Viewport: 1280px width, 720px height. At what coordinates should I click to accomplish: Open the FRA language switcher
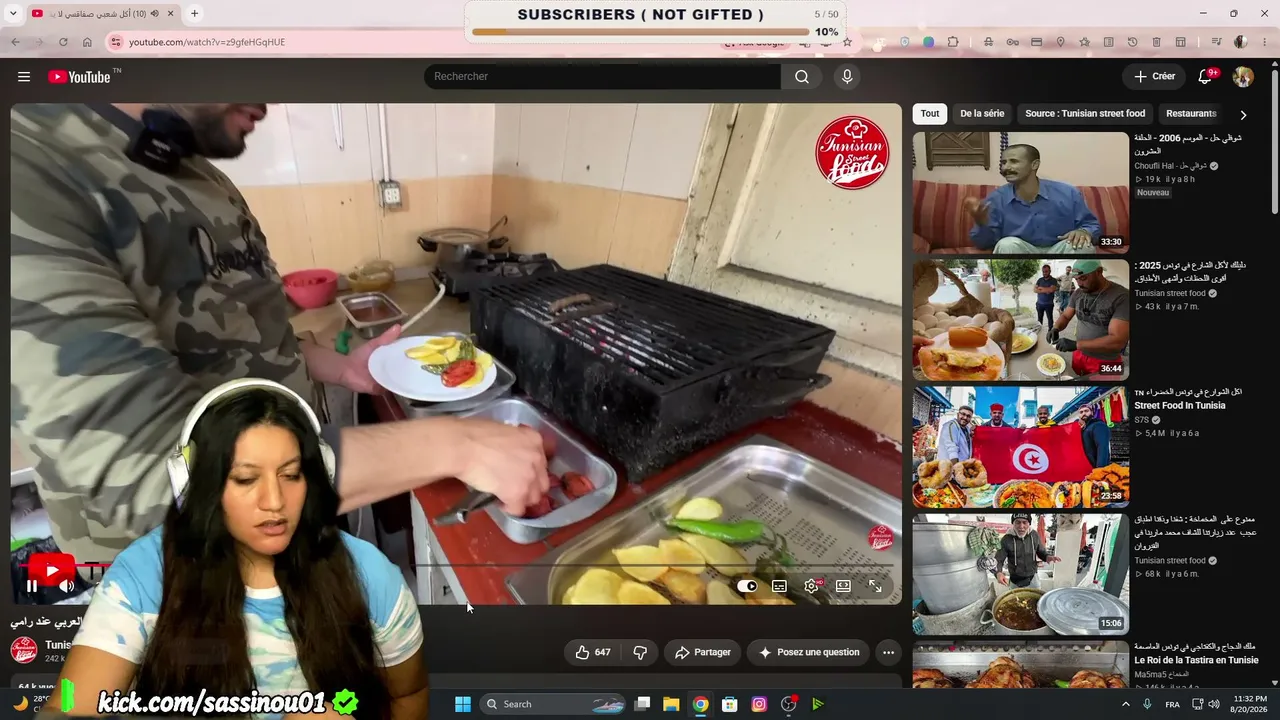1172,704
